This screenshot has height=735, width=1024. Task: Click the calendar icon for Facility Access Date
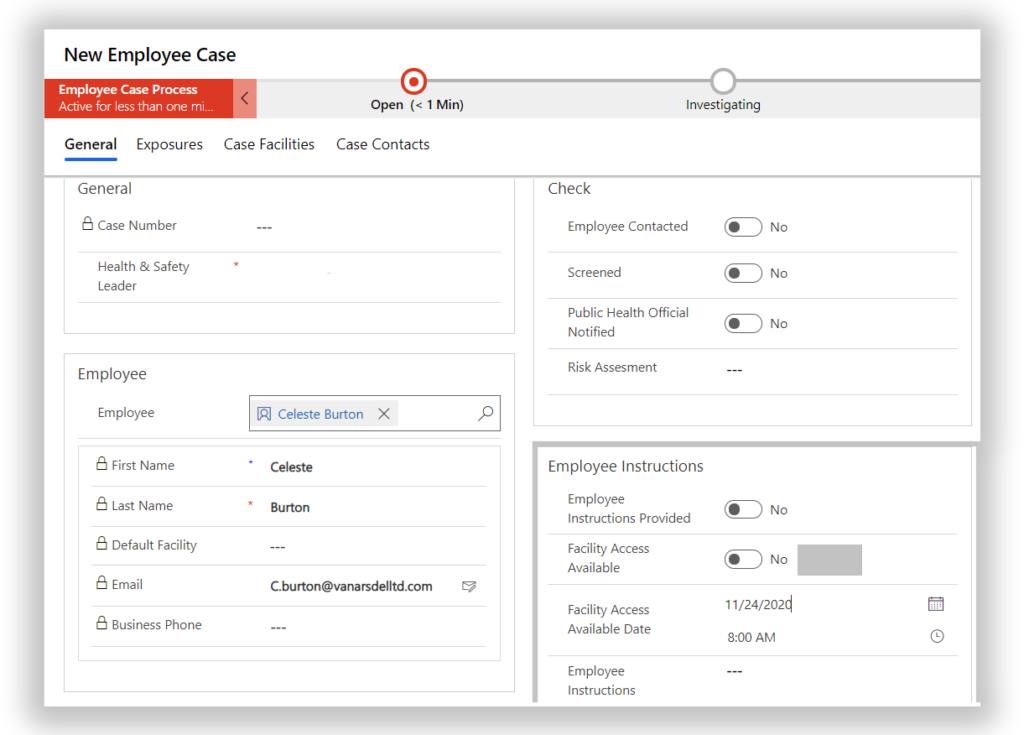click(935, 604)
